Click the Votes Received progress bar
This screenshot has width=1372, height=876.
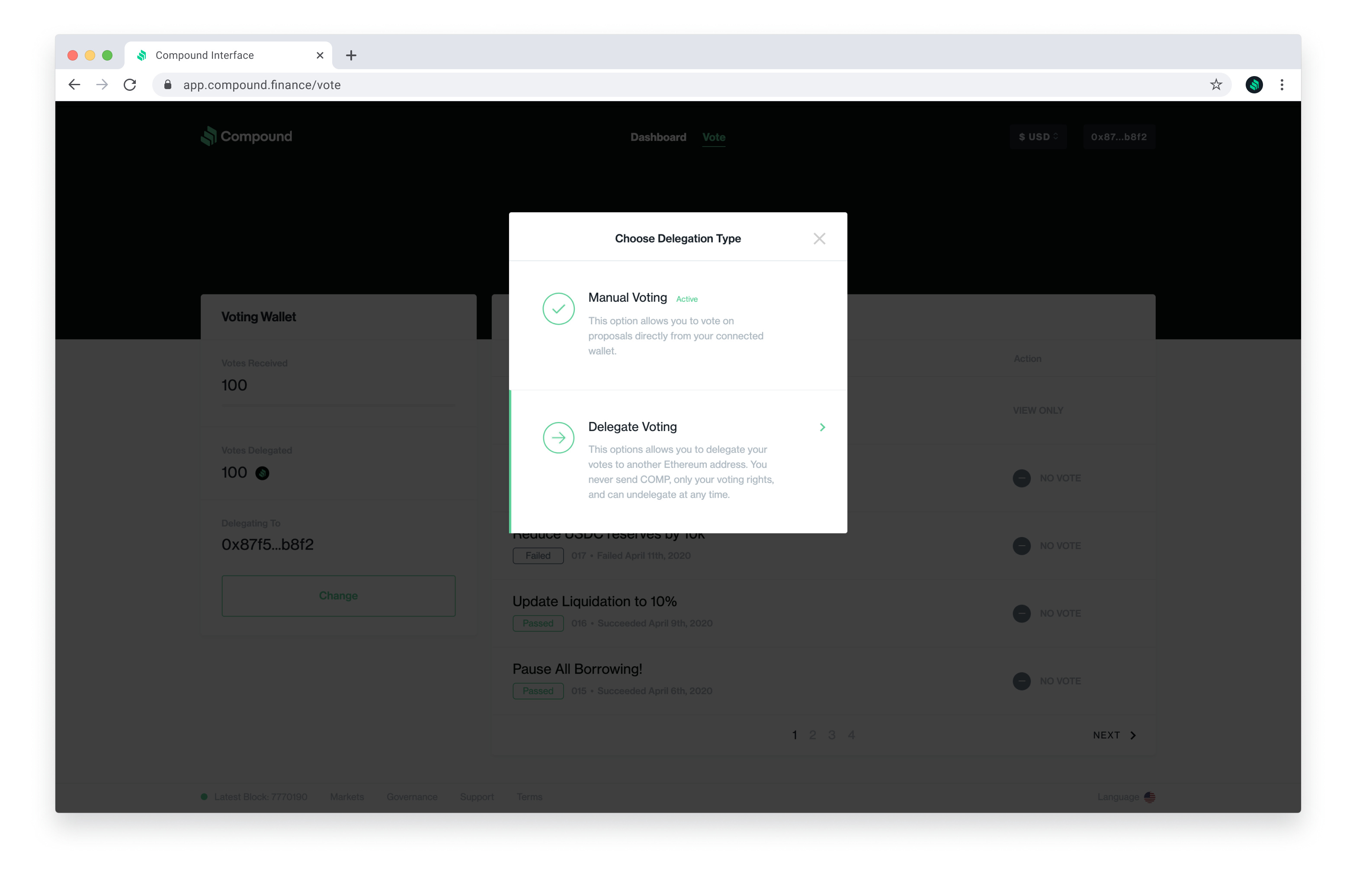(338, 405)
